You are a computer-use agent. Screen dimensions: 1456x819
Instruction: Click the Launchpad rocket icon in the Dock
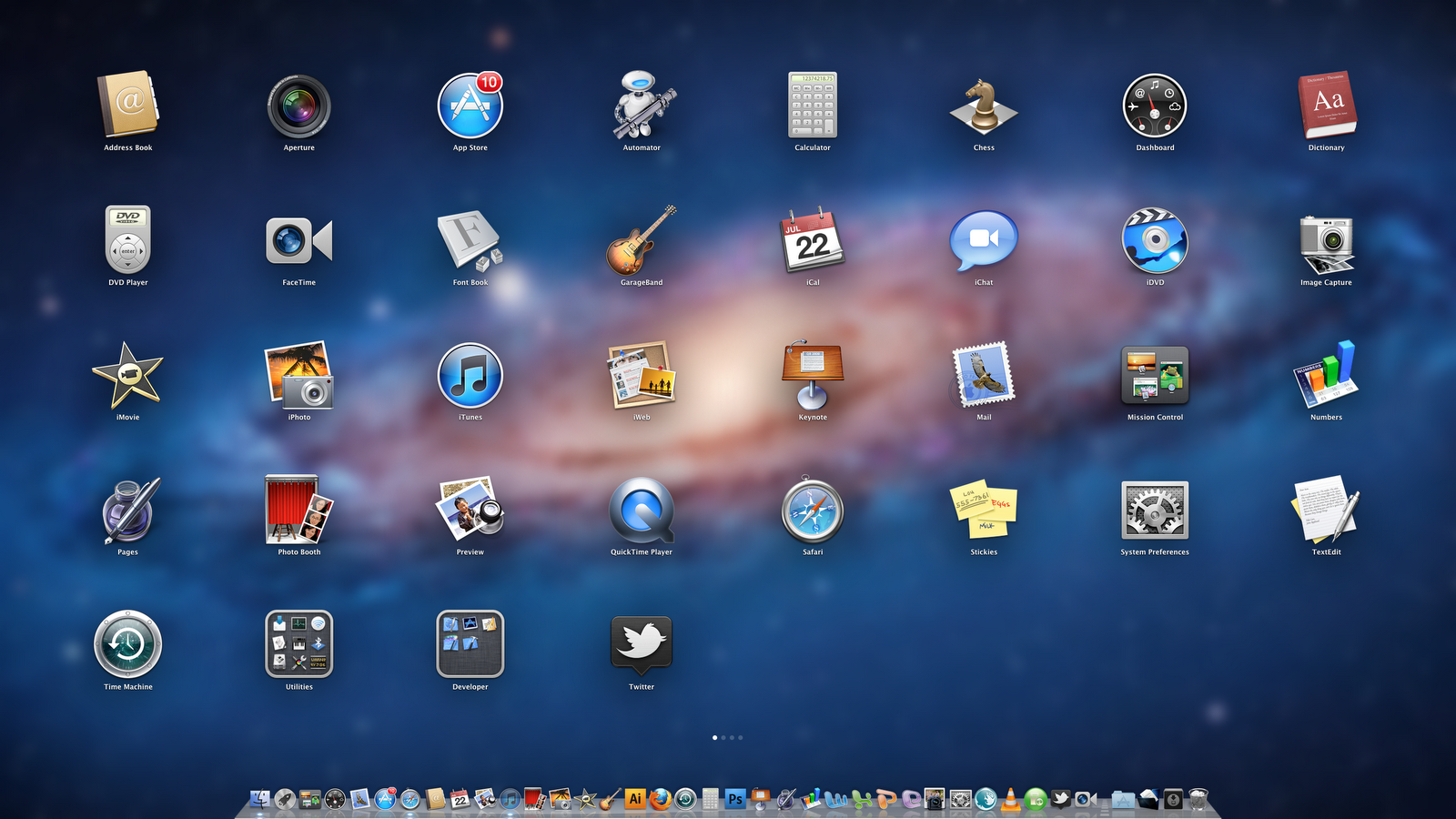tap(286, 799)
